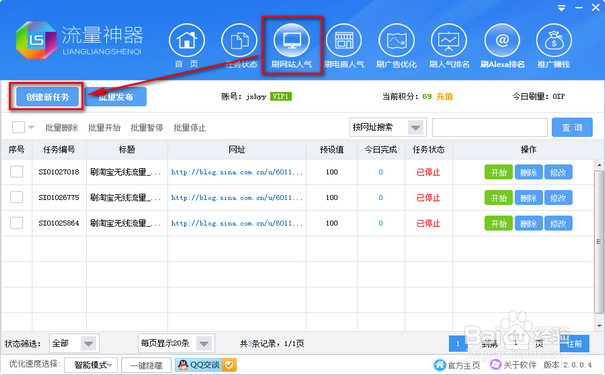Start task SI01026775 with 开始
Screen dimensions: 605x375
pyautogui.click(x=499, y=198)
